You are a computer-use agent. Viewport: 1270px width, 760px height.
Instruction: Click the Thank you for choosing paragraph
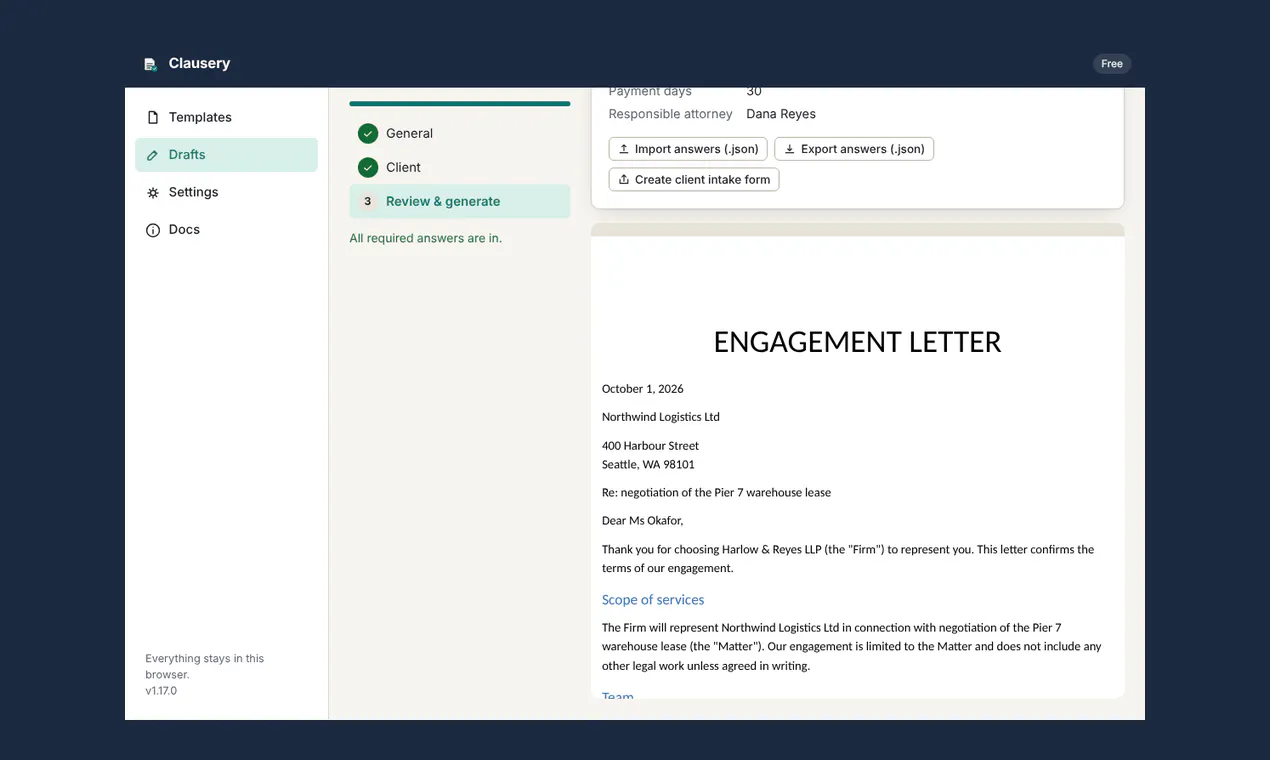tap(848, 559)
